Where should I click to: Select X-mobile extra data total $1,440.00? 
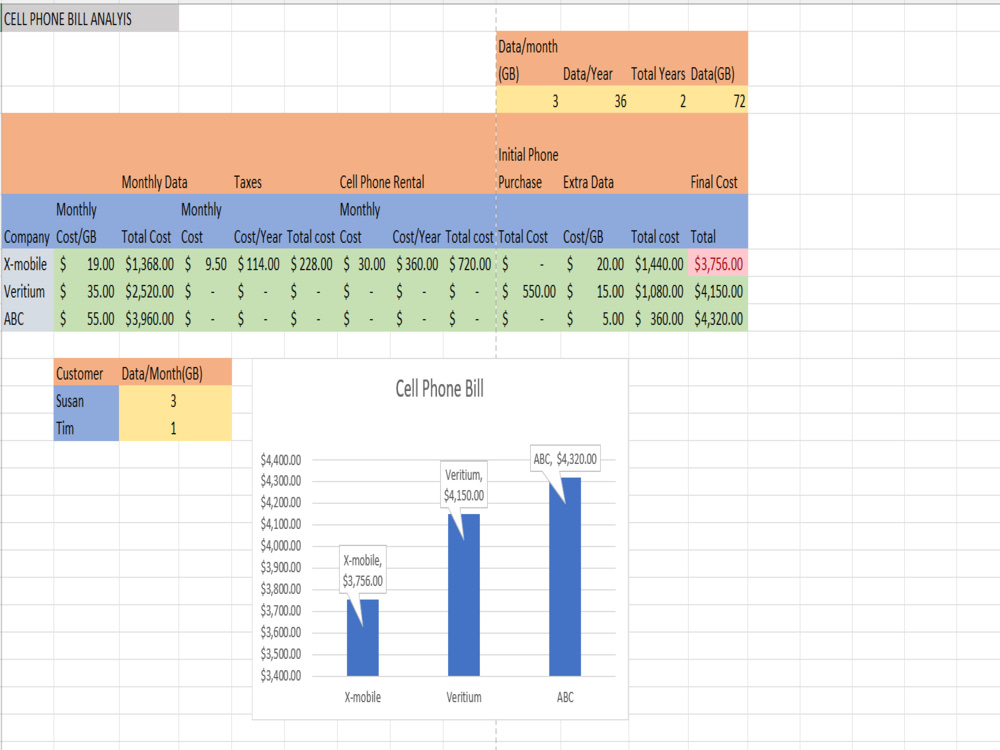click(x=659, y=263)
